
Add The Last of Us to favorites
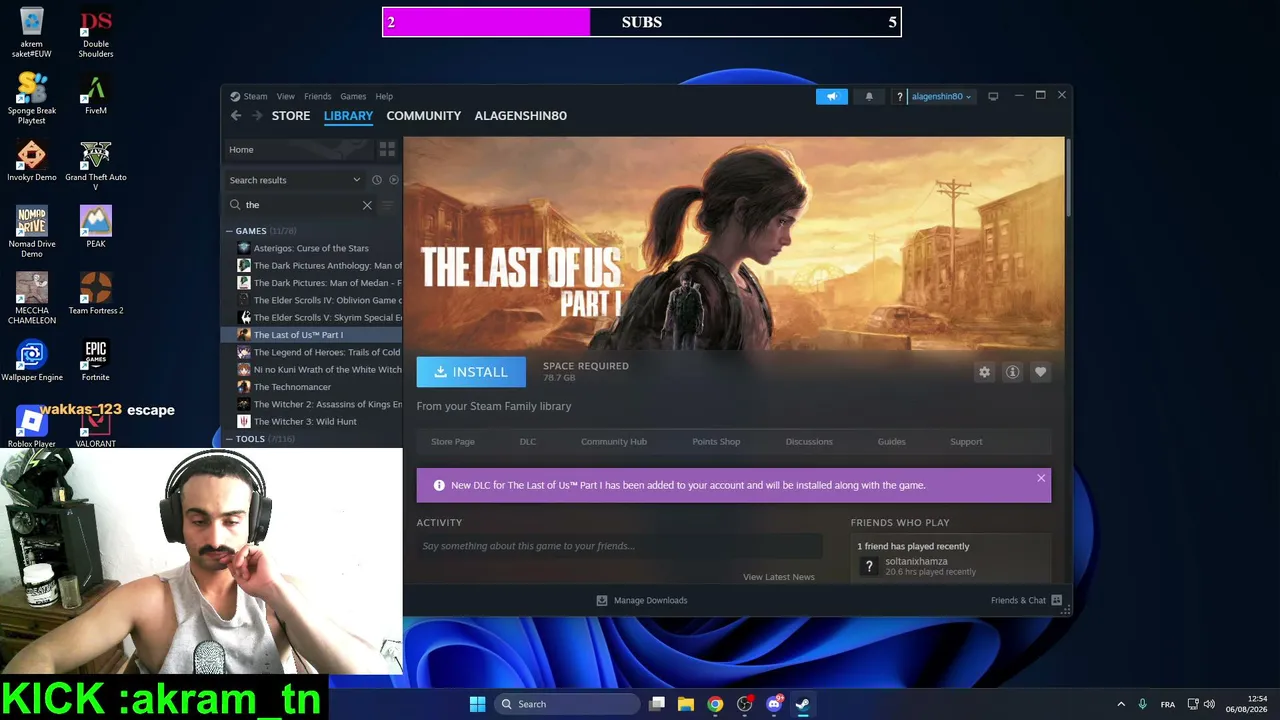[1040, 372]
